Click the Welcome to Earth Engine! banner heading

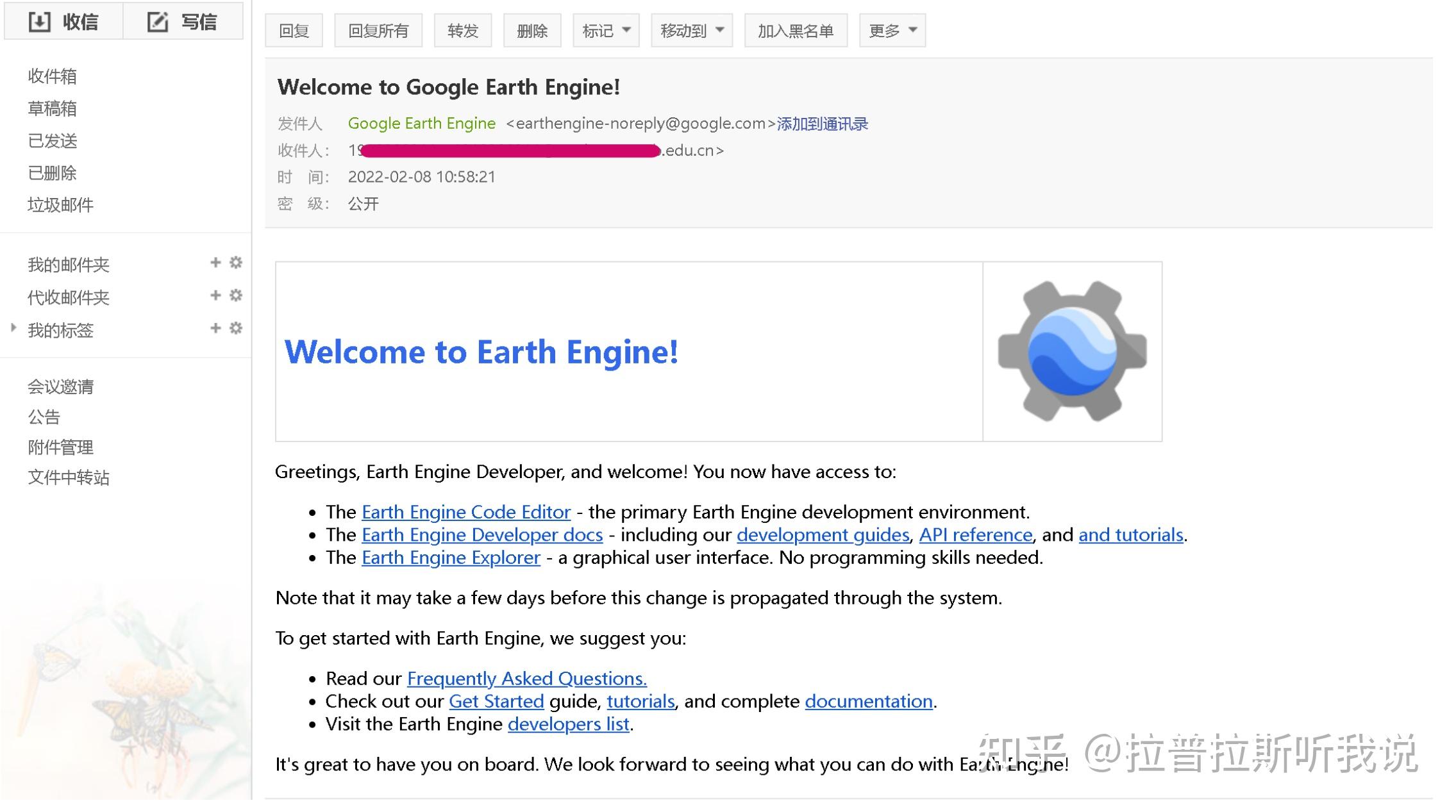[x=481, y=352]
